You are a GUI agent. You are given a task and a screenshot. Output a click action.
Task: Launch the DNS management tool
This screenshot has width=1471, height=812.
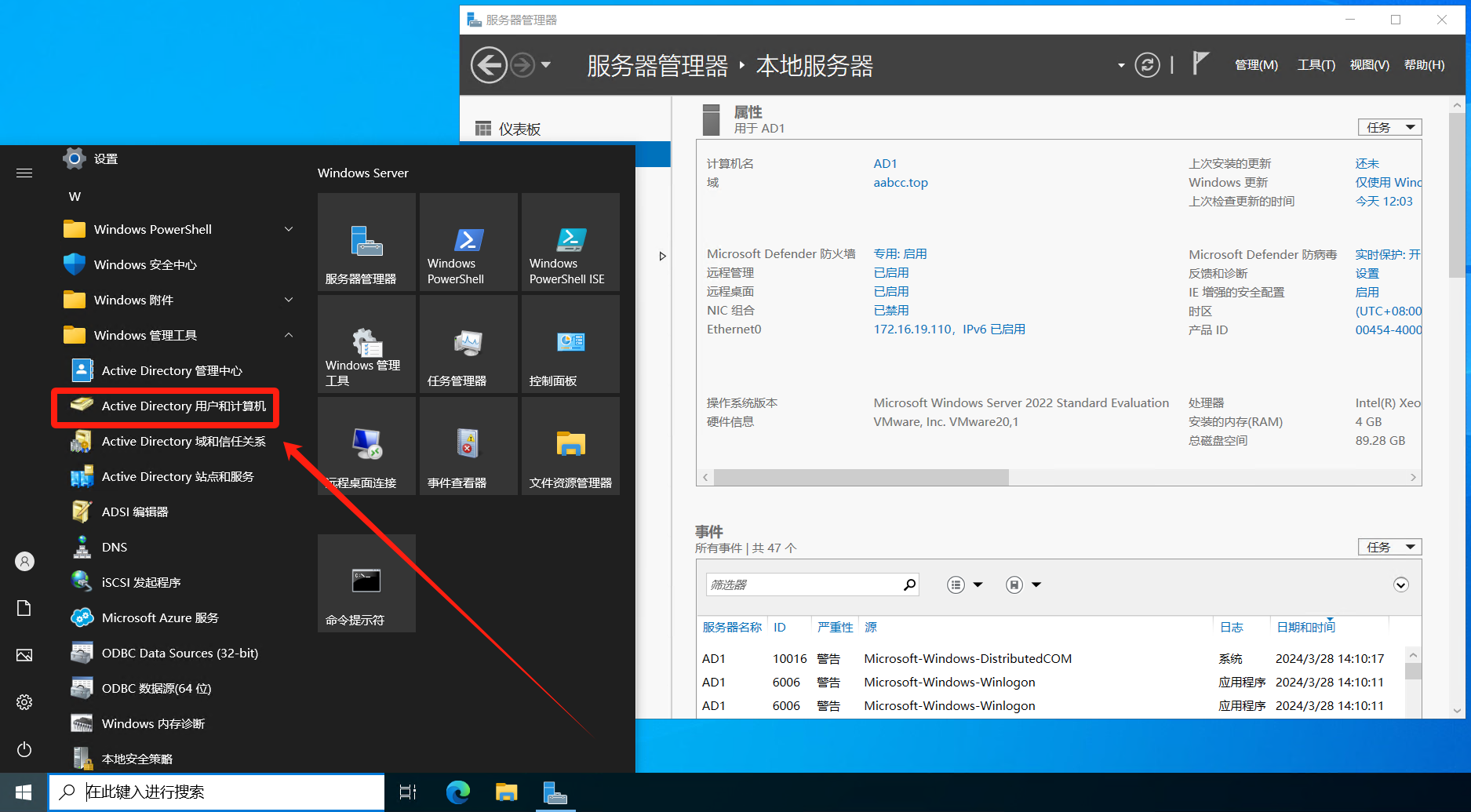[114, 547]
